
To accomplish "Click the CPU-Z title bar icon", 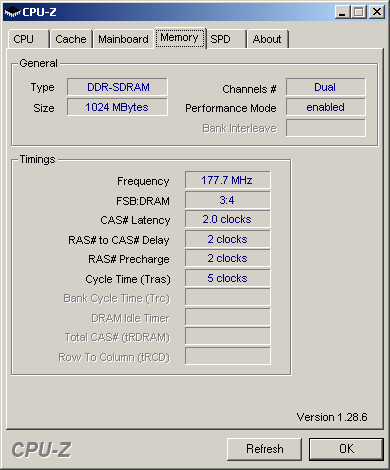I will (x=13, y=12).
